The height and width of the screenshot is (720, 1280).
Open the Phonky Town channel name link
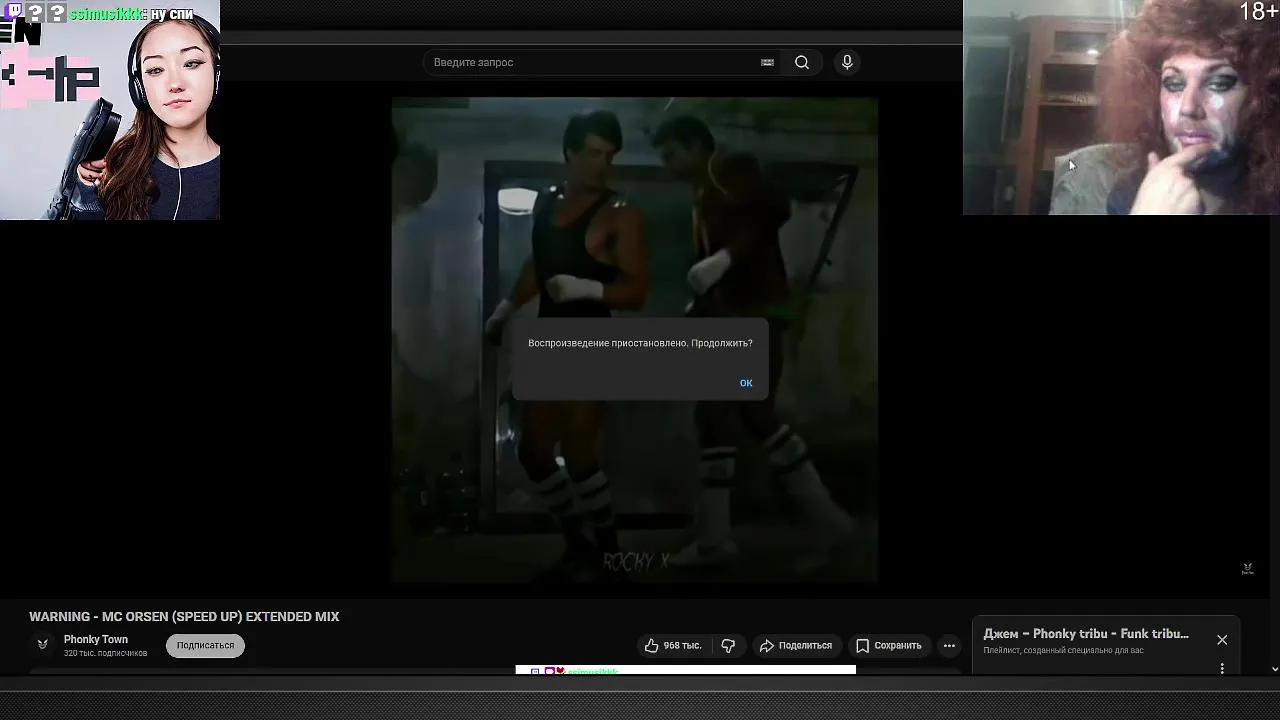(96, 640)
